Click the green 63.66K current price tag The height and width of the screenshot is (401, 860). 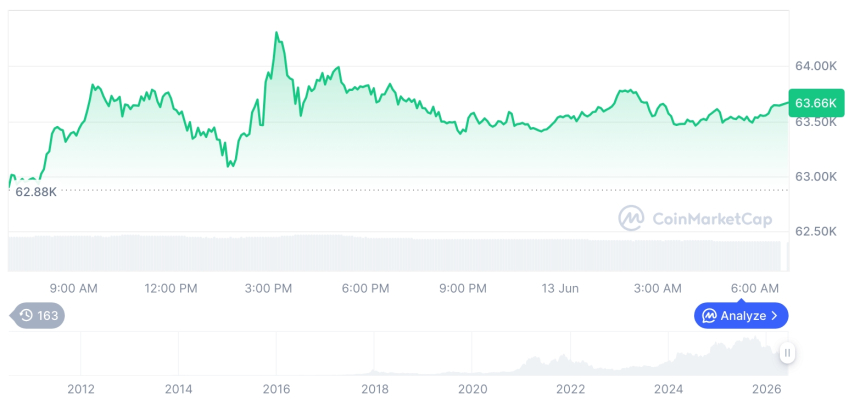(x=816, y=103)
